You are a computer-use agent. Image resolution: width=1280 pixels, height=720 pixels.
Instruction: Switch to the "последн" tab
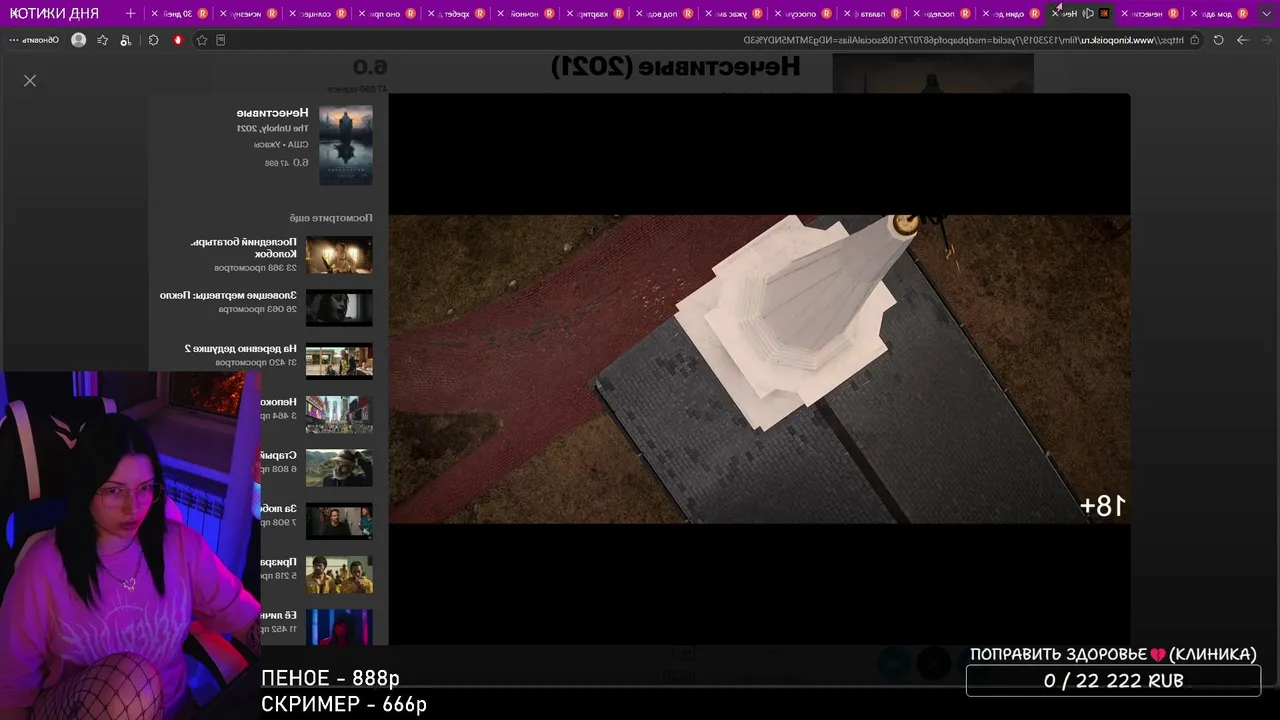coord(941,14)
